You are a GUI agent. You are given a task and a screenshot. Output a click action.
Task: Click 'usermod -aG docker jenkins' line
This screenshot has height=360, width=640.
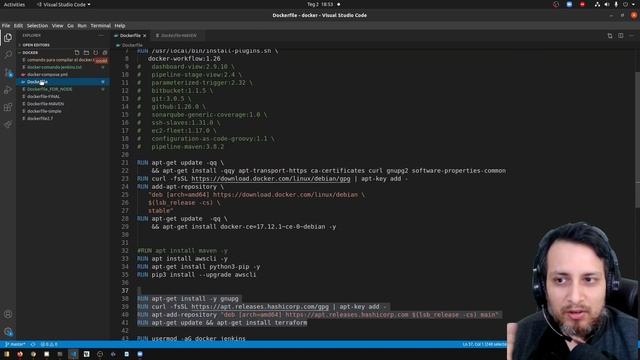191,338
